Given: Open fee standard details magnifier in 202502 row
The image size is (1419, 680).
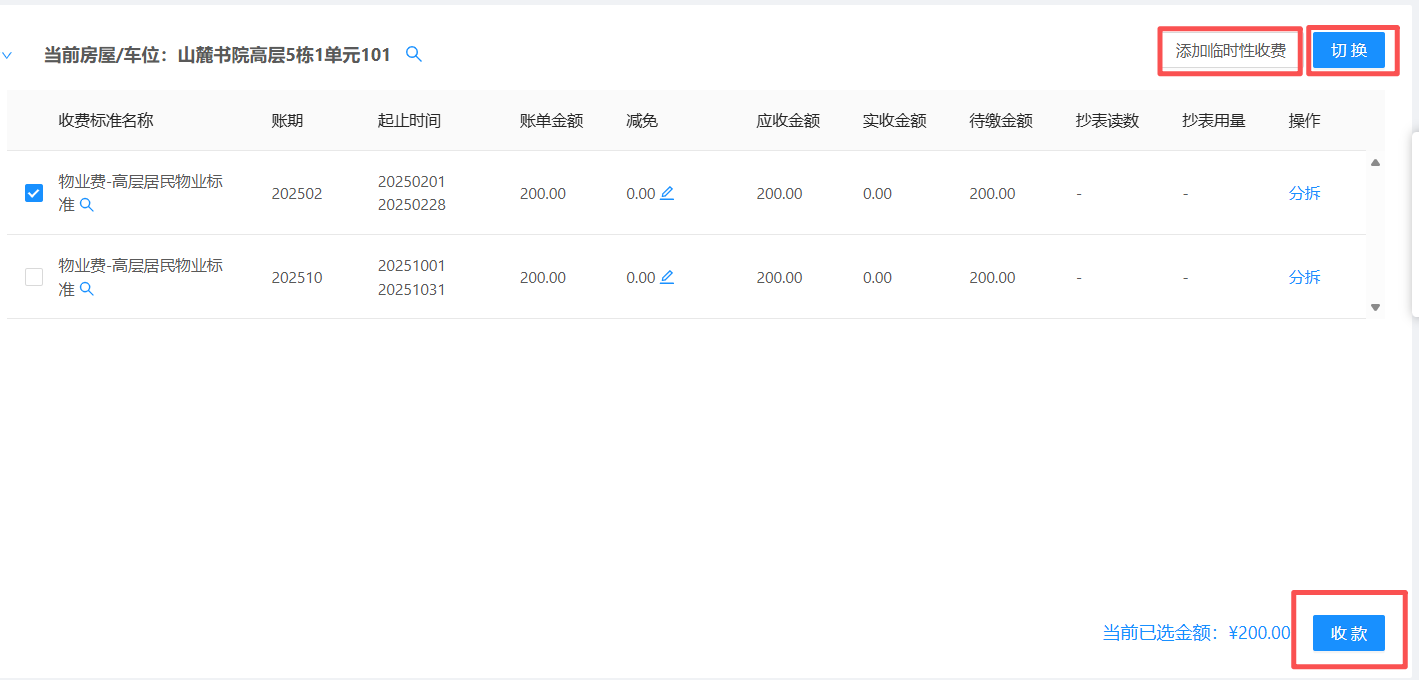Looking at the screenshot, I should click(87, 205).
